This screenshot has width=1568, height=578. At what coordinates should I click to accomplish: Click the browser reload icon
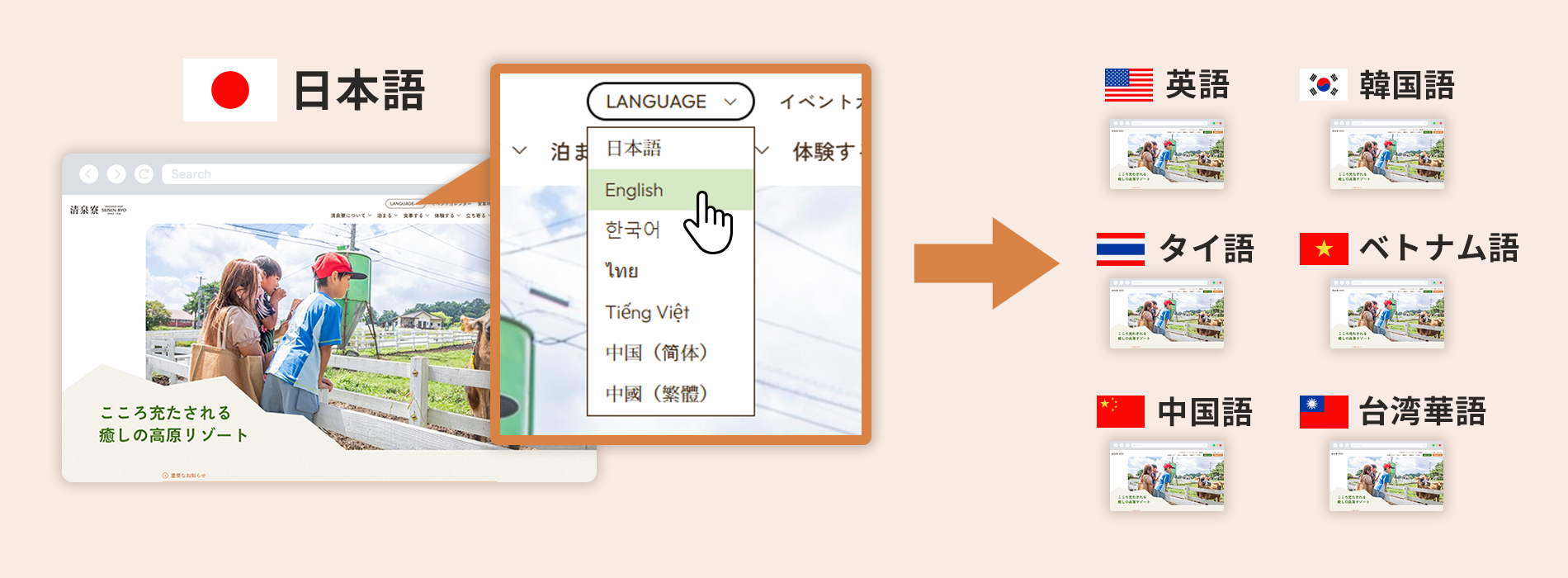[144, 174]
